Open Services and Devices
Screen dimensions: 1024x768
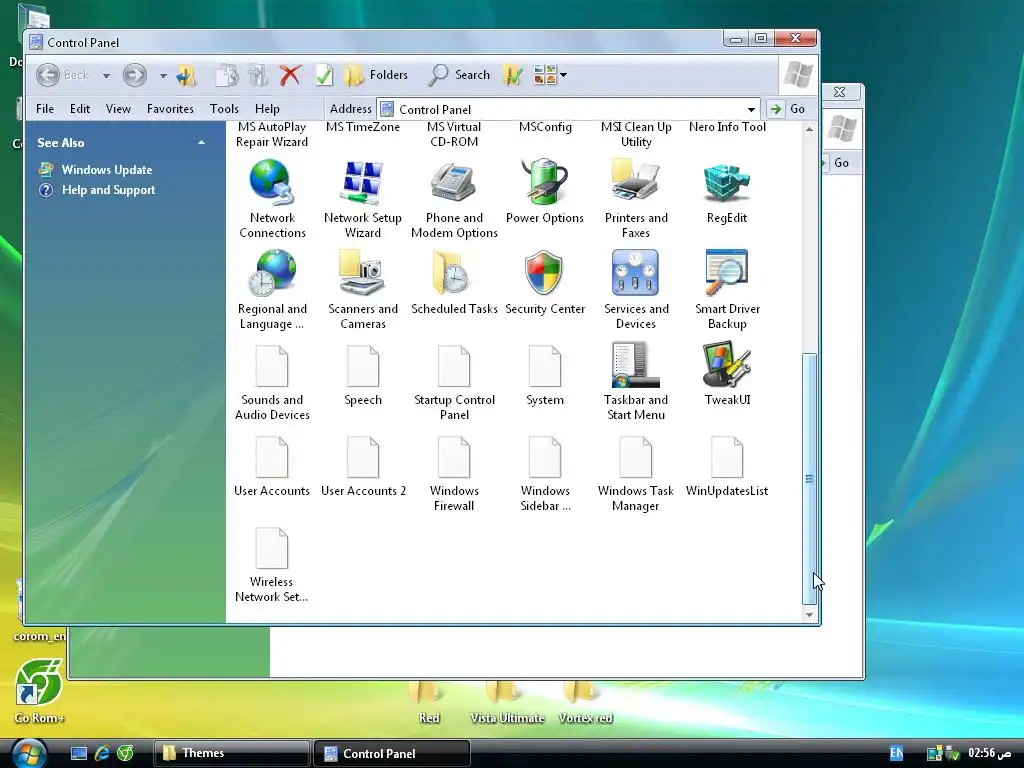(635, 289)
